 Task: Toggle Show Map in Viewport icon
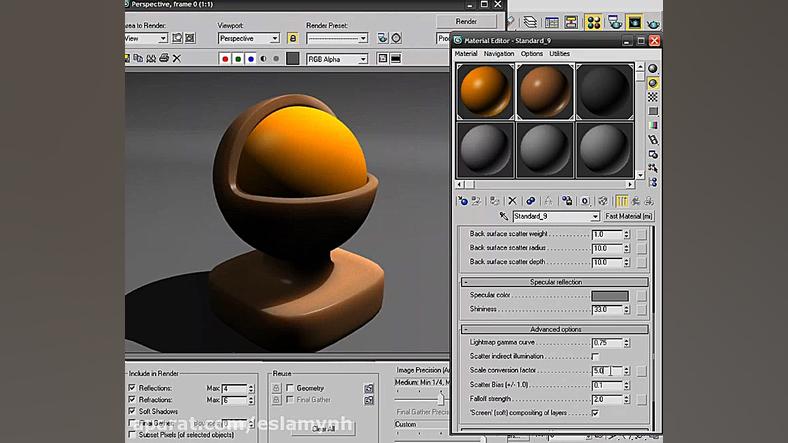point(604,201)
